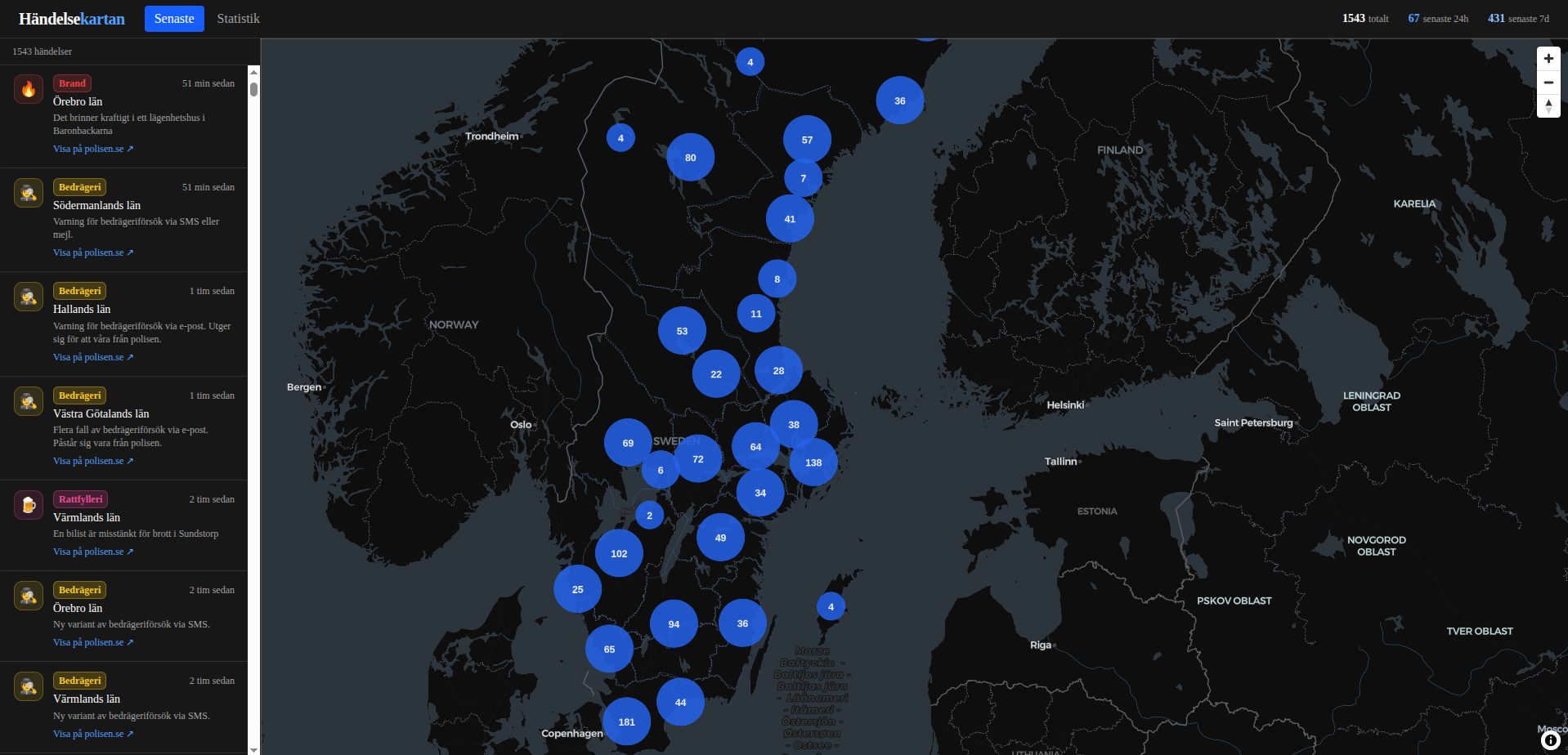Click the 64 events map cluster

coord(755,446)
